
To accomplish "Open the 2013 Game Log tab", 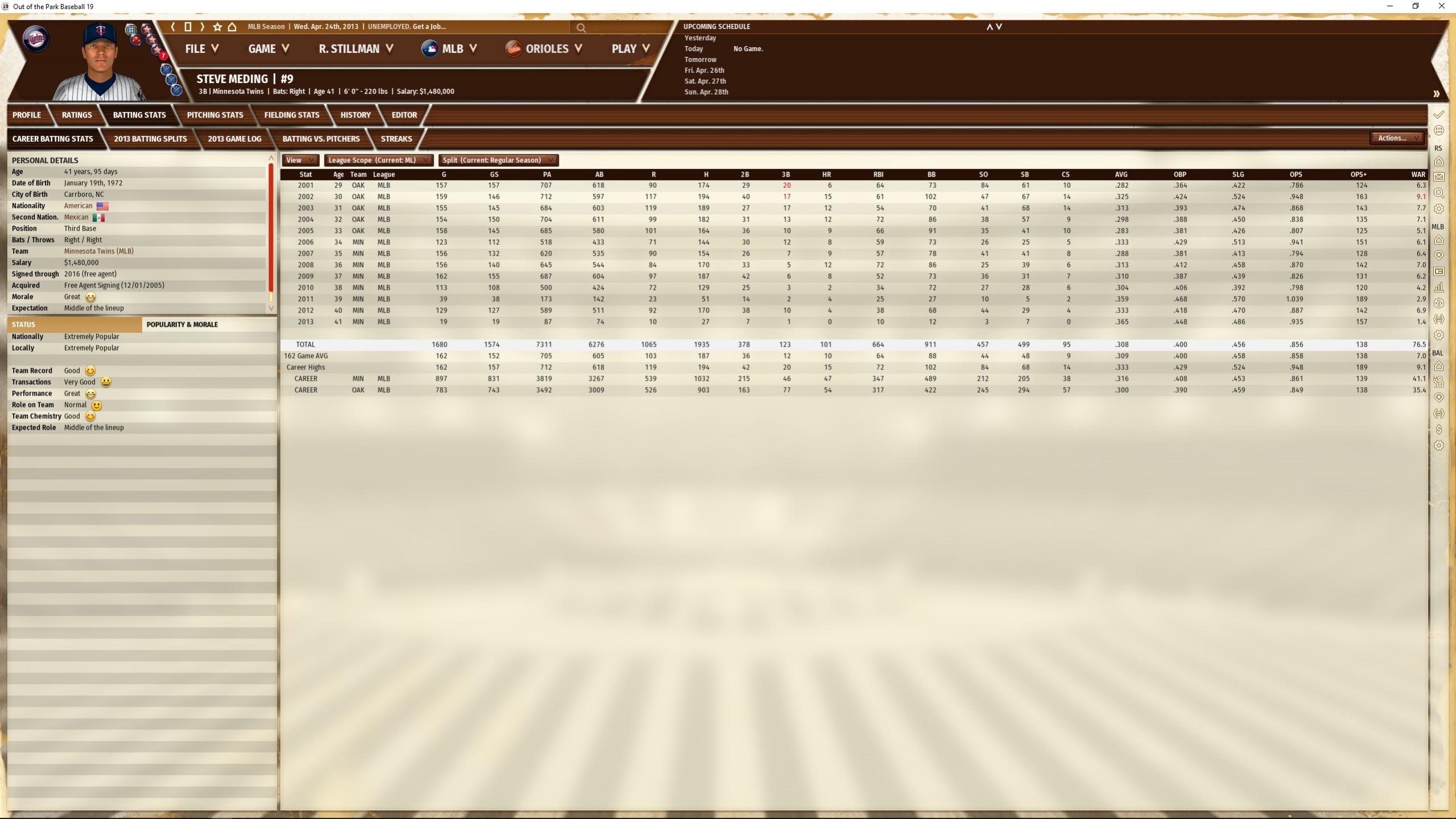I will click(234, 139).
